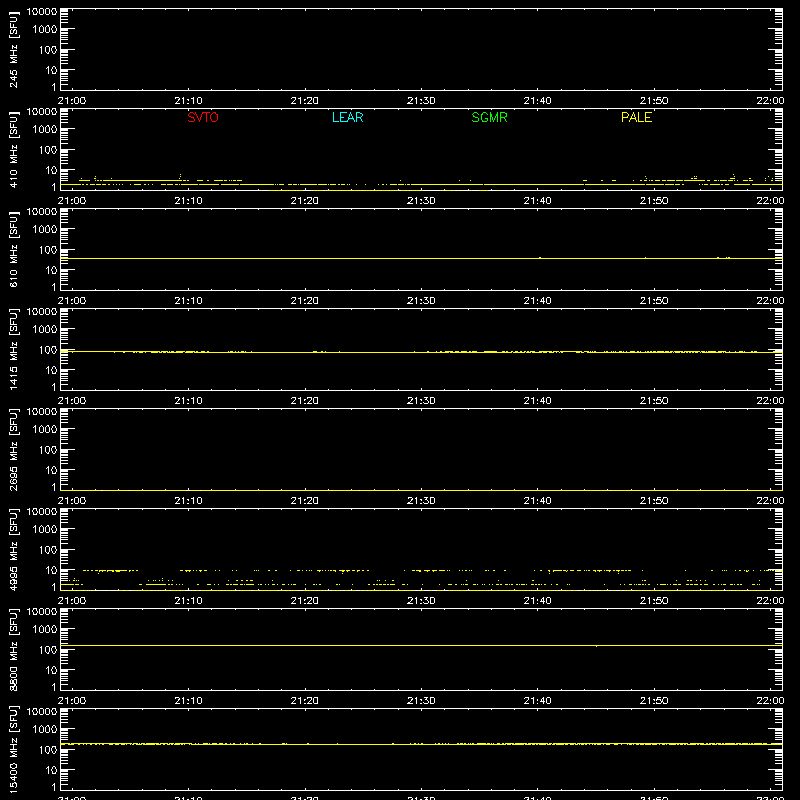Click the yellow flux trace in 8800 MHz panel
Screen dimensions: 800x800
coord(421,645)
